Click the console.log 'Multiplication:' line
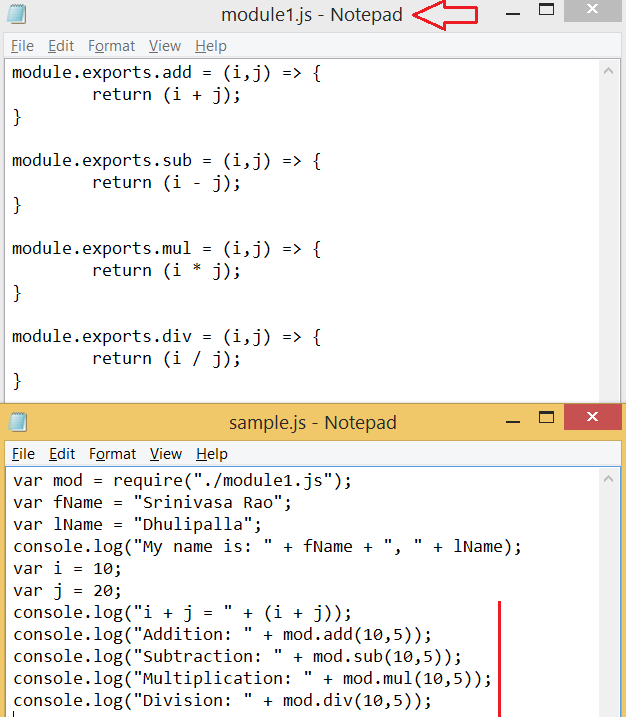Screen dimensions: 626x717 pos(252,679)
